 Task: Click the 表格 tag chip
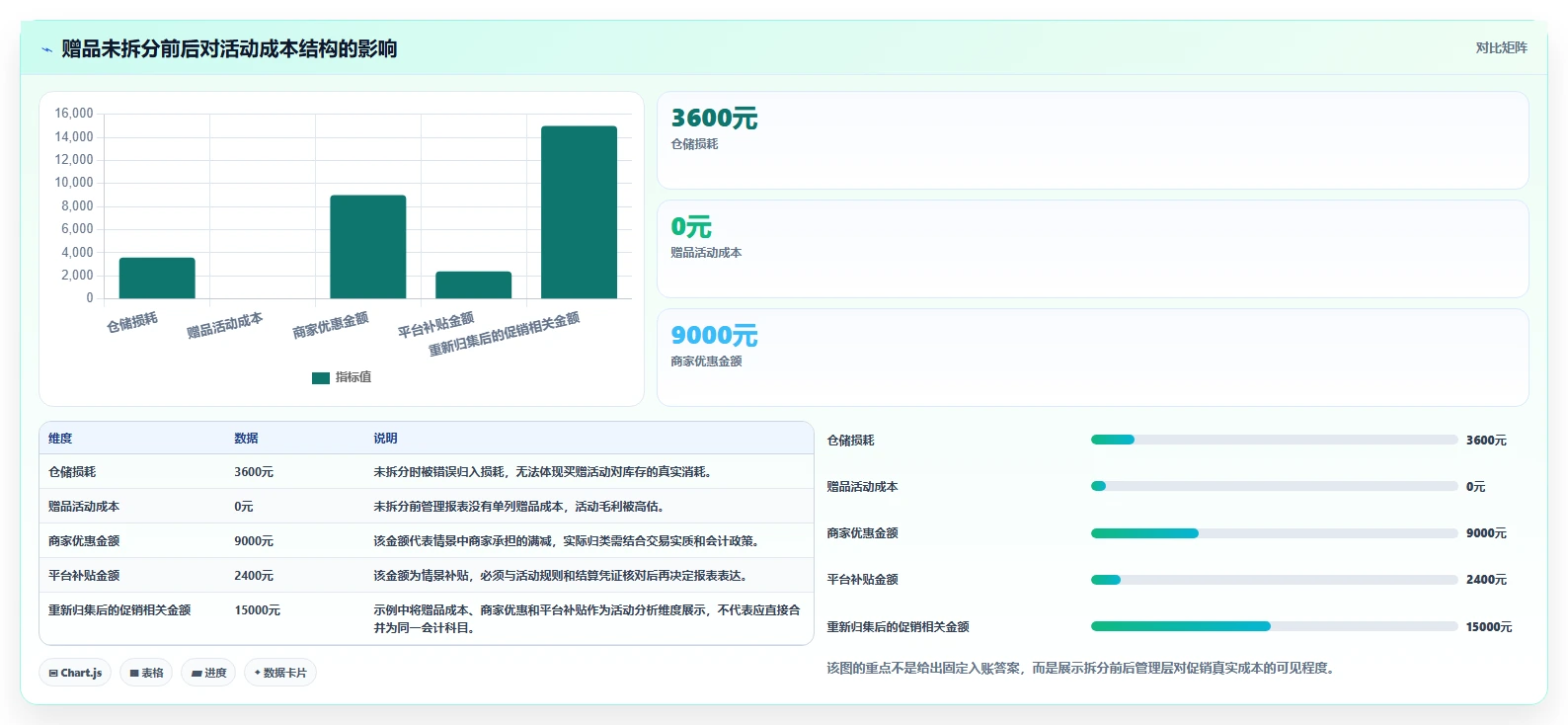pos(146,673)
